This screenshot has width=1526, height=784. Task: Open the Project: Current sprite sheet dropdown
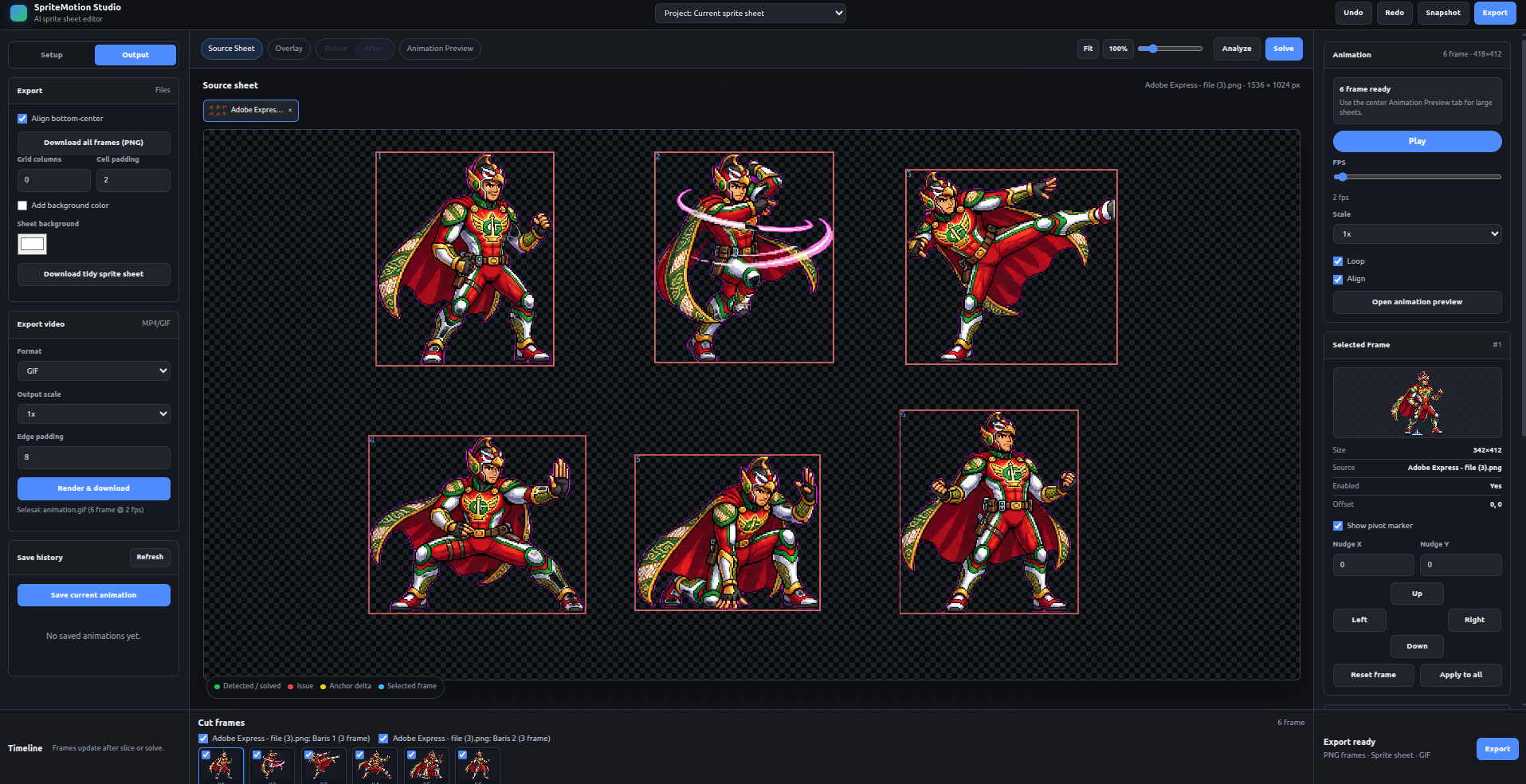point(750,13)
